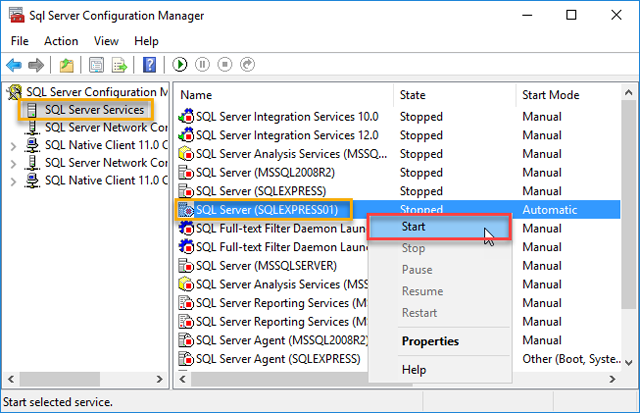The image size is (640, 413).
Task: Select the SQL Server (MSSQLSERVER) row text
Action: (266, 266)
